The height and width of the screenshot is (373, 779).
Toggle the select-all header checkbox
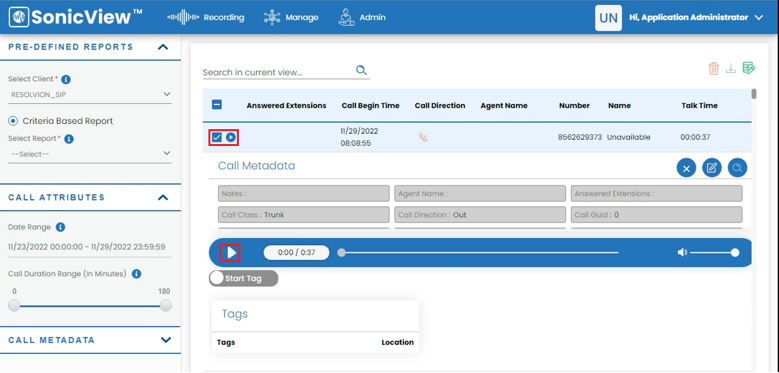[217, 105]
